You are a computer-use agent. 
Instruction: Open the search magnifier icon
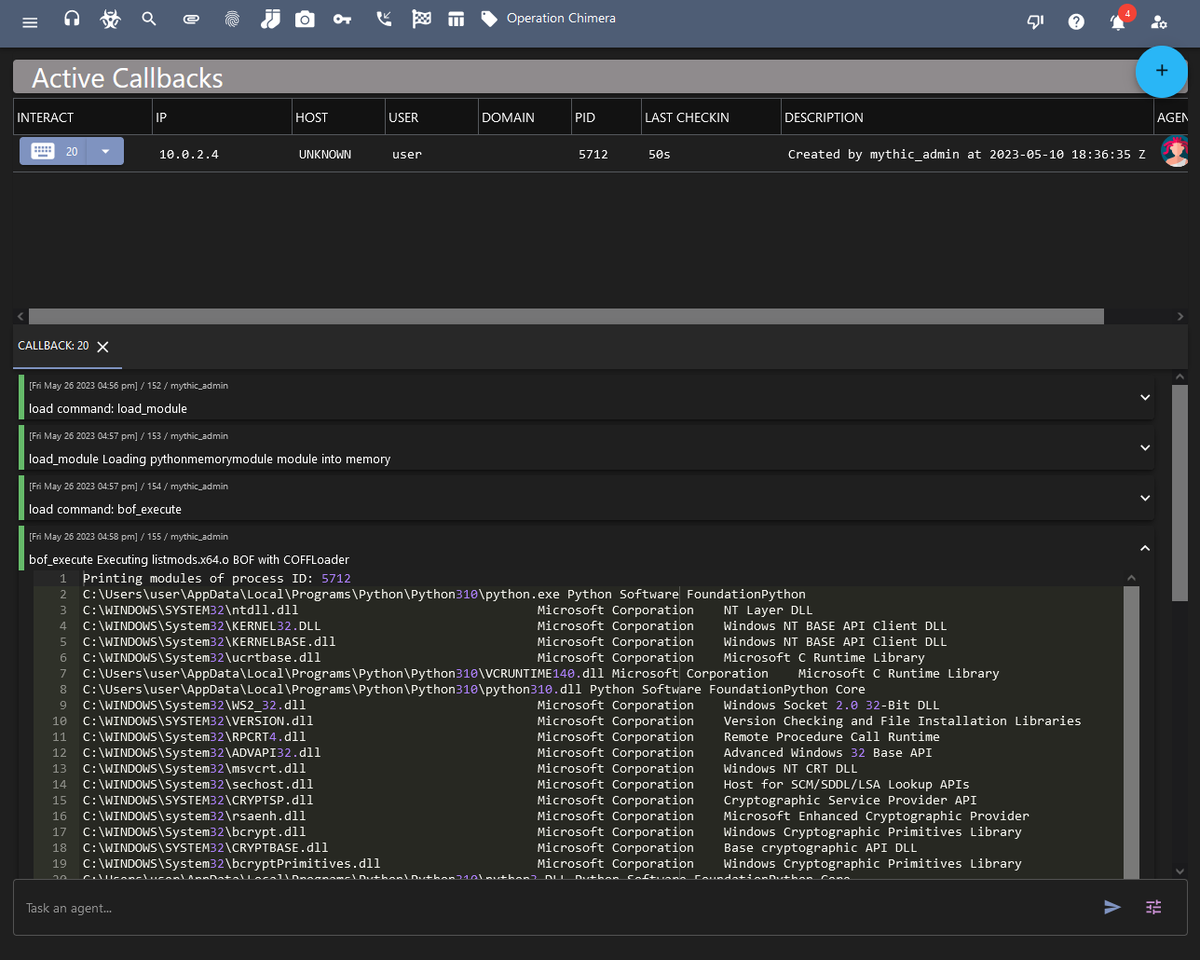[149, 19]
